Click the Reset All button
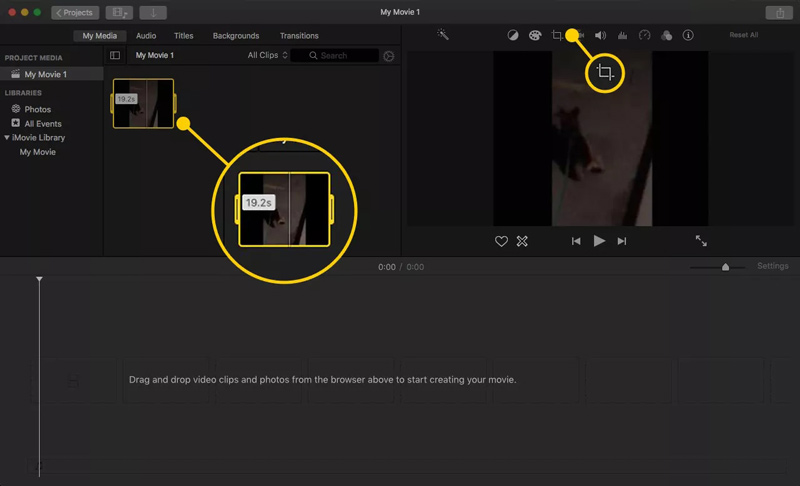800x486 pixels. 743,35
